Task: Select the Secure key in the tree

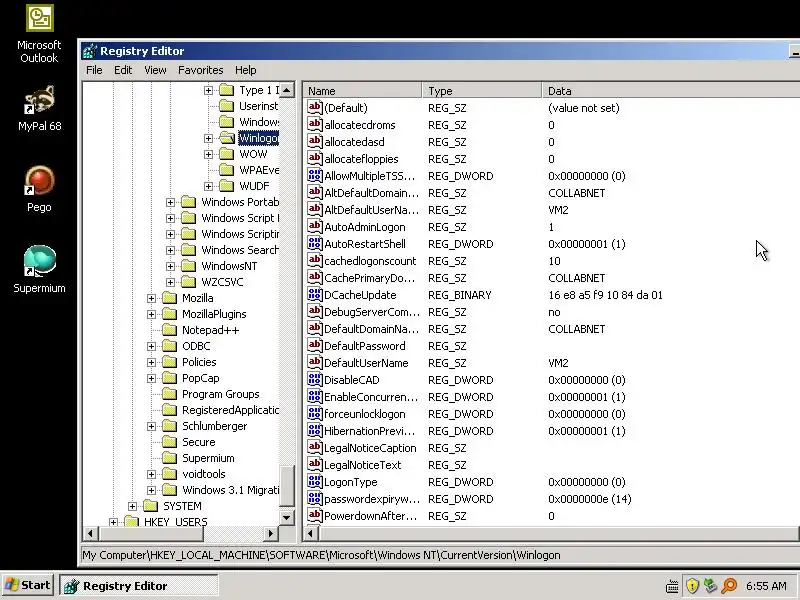Action: tap(198, 442)
